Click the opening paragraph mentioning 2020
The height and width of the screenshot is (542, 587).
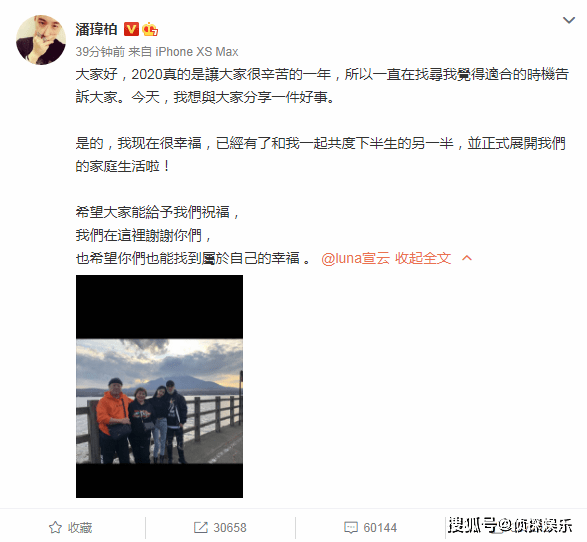coord(322,85)
